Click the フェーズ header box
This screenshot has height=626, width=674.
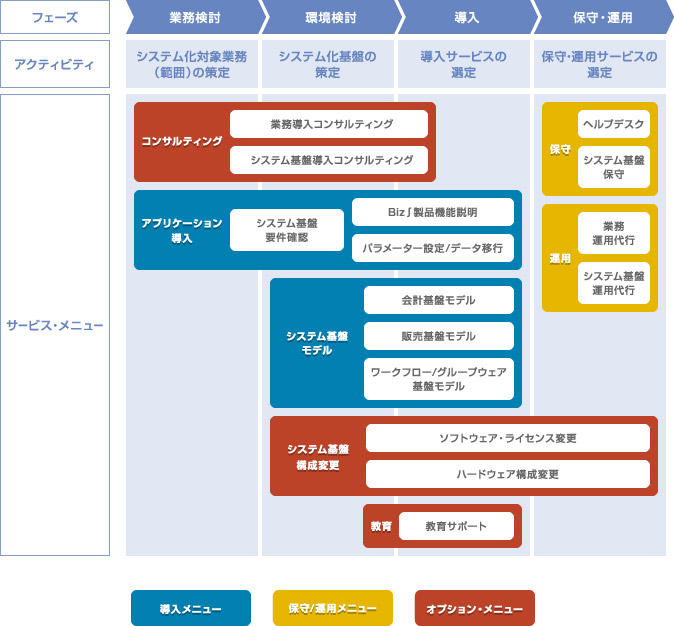tap(55, 17)
